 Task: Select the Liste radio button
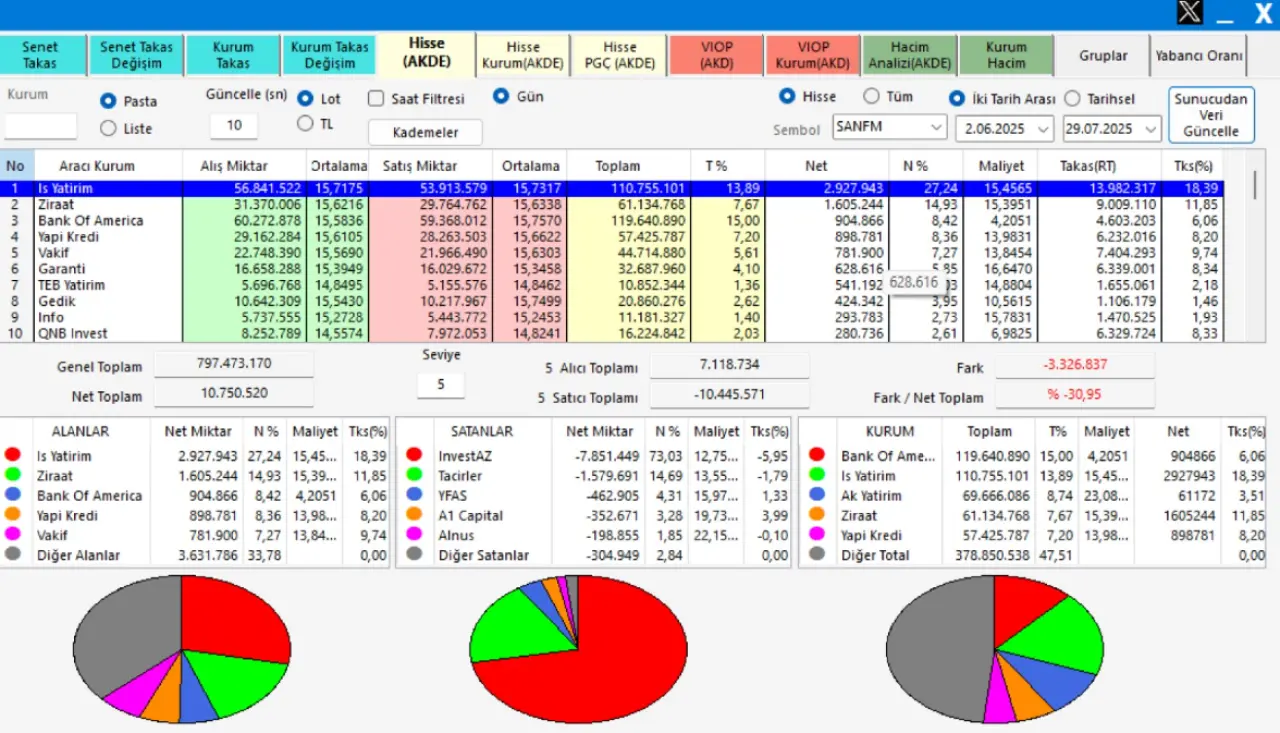point(109,128)
